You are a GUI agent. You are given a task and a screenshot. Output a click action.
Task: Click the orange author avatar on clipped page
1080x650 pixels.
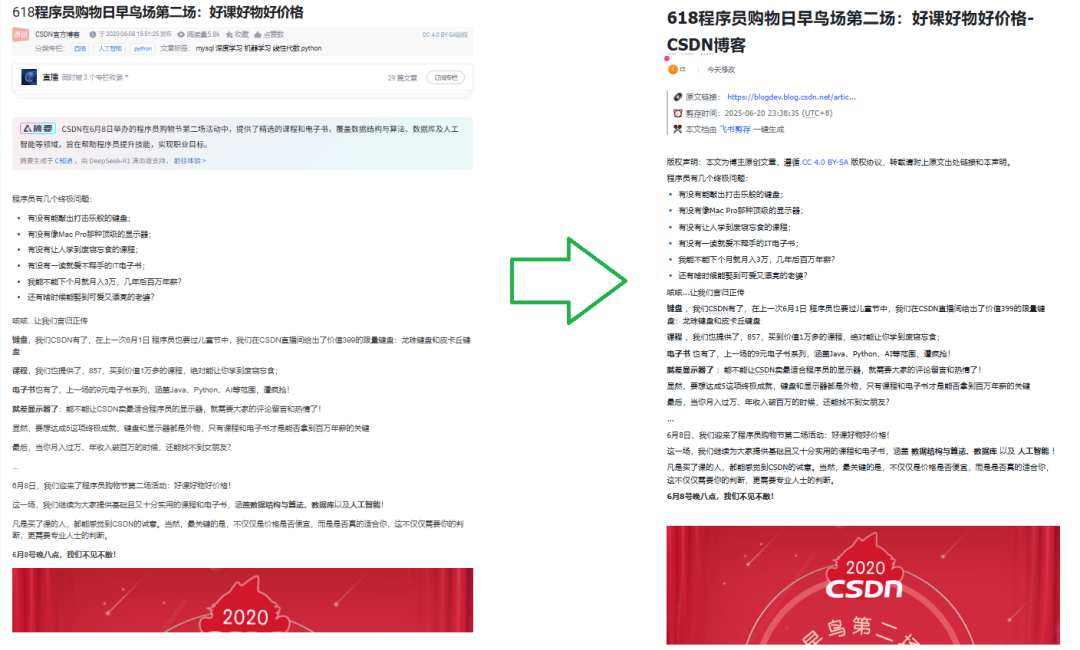(x=672, y=69)
